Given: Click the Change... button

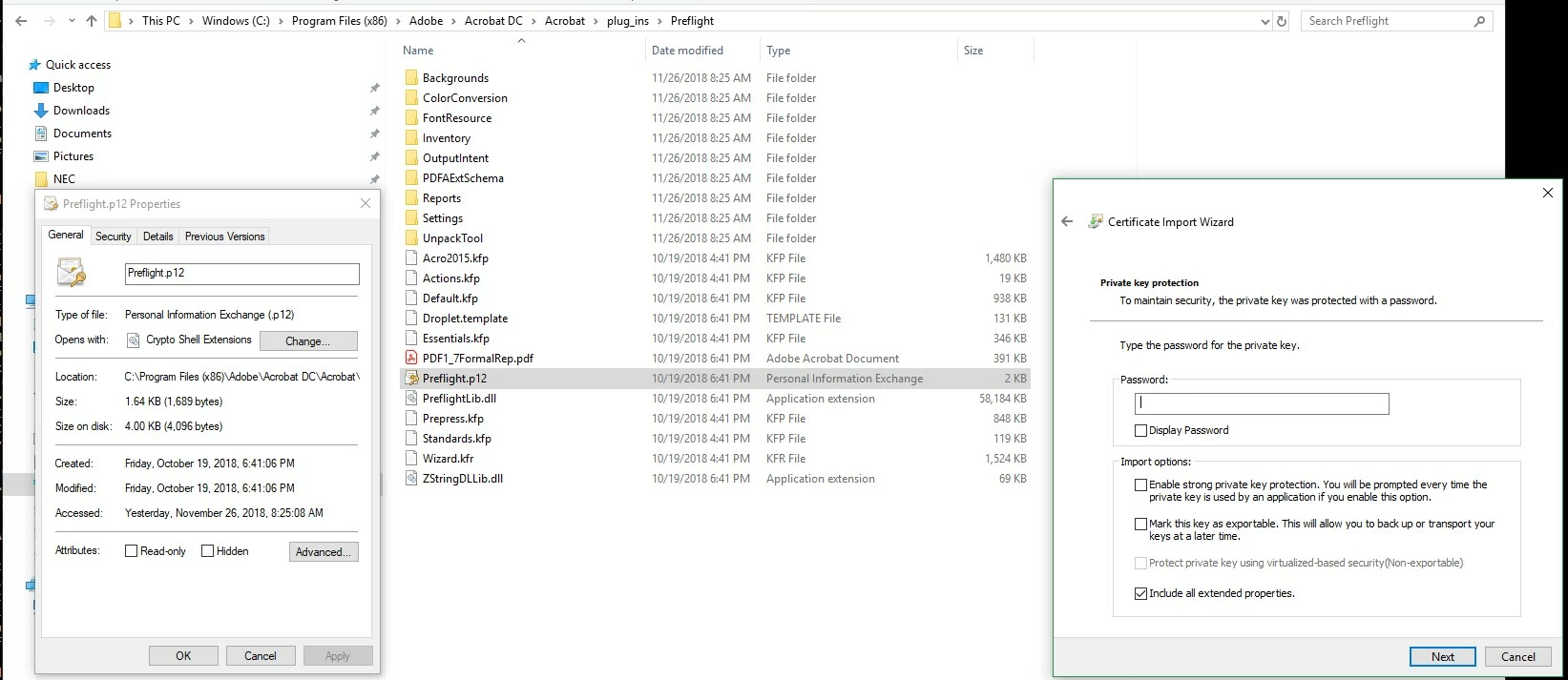Looking at the screenshot, I should point(307,340).
